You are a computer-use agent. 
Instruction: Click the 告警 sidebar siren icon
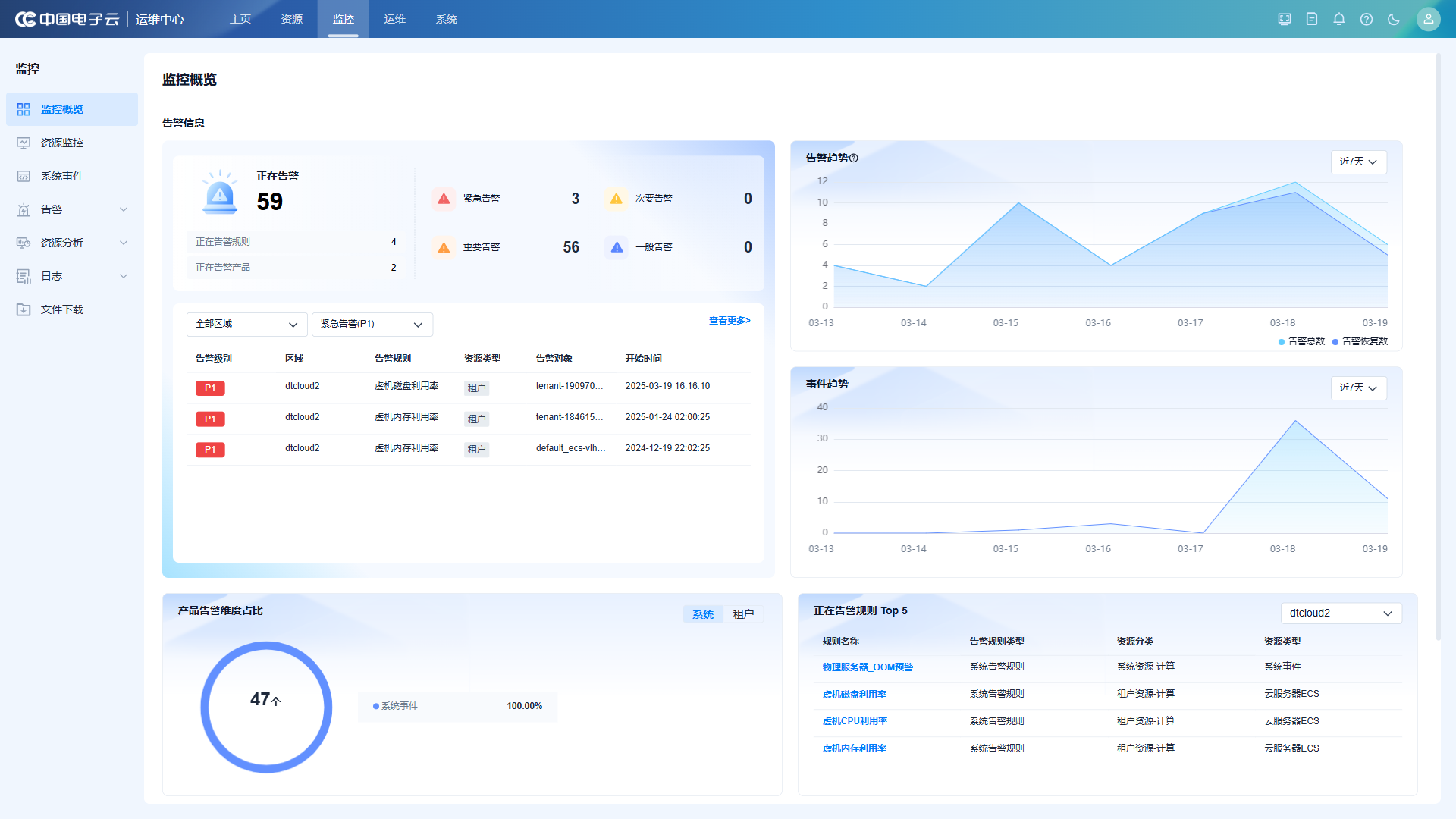[24, 209]
